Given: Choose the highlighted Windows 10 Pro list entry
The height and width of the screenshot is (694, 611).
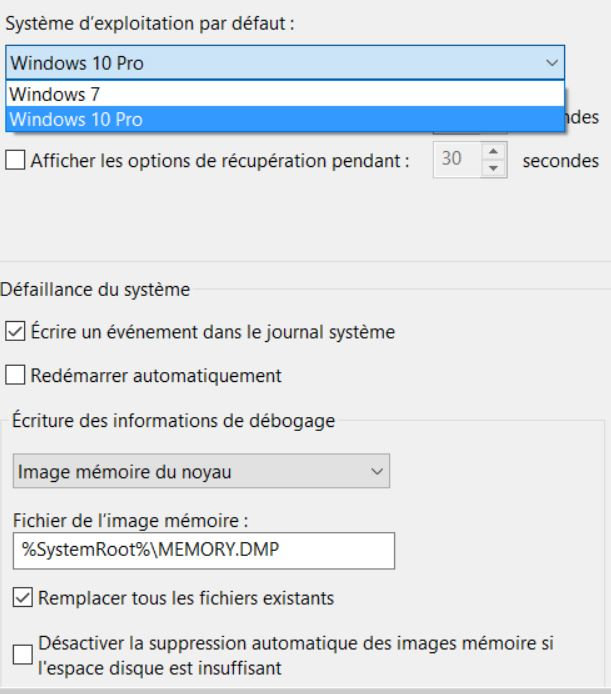Looking at the screenshot, I should tap(75, 120).
